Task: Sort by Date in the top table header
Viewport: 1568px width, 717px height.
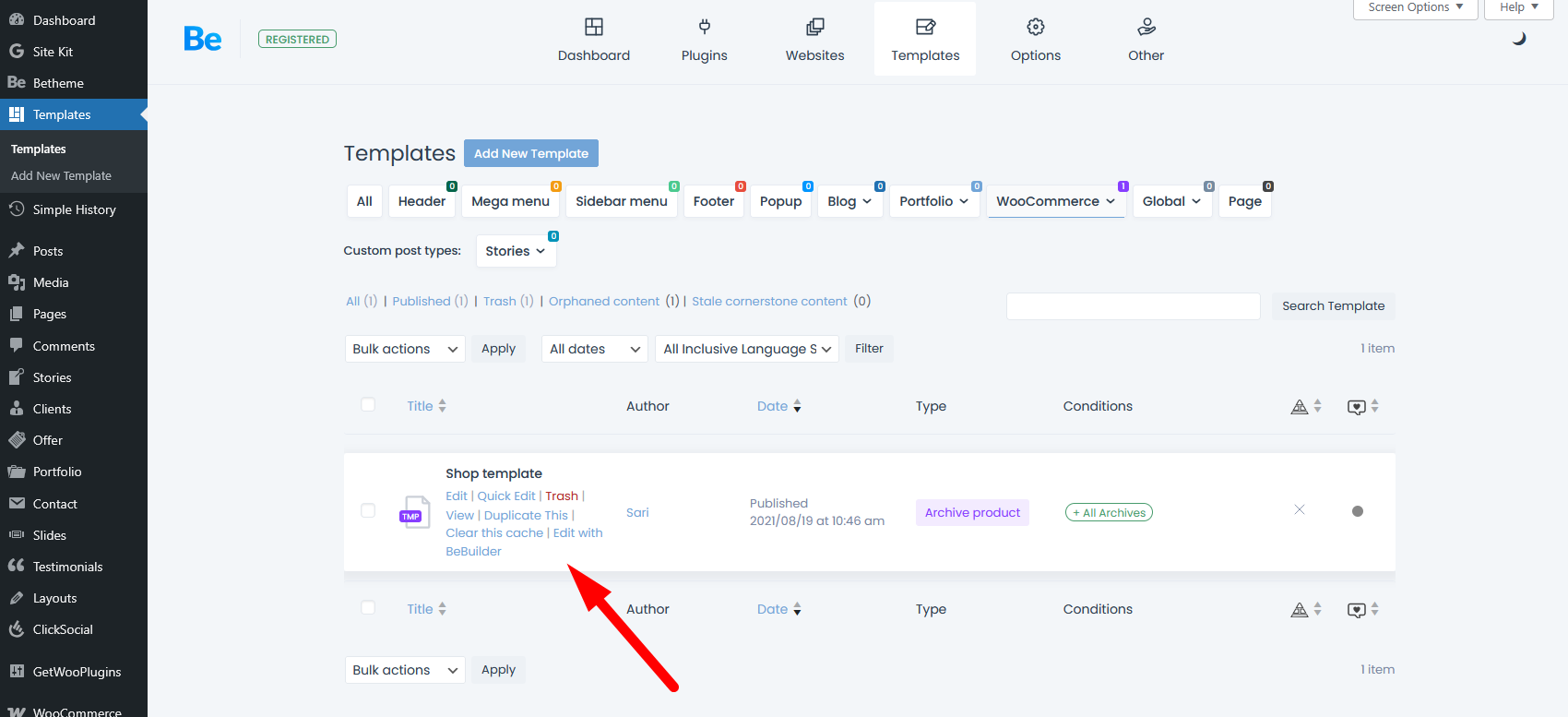Action: click(x=779, y=406)
